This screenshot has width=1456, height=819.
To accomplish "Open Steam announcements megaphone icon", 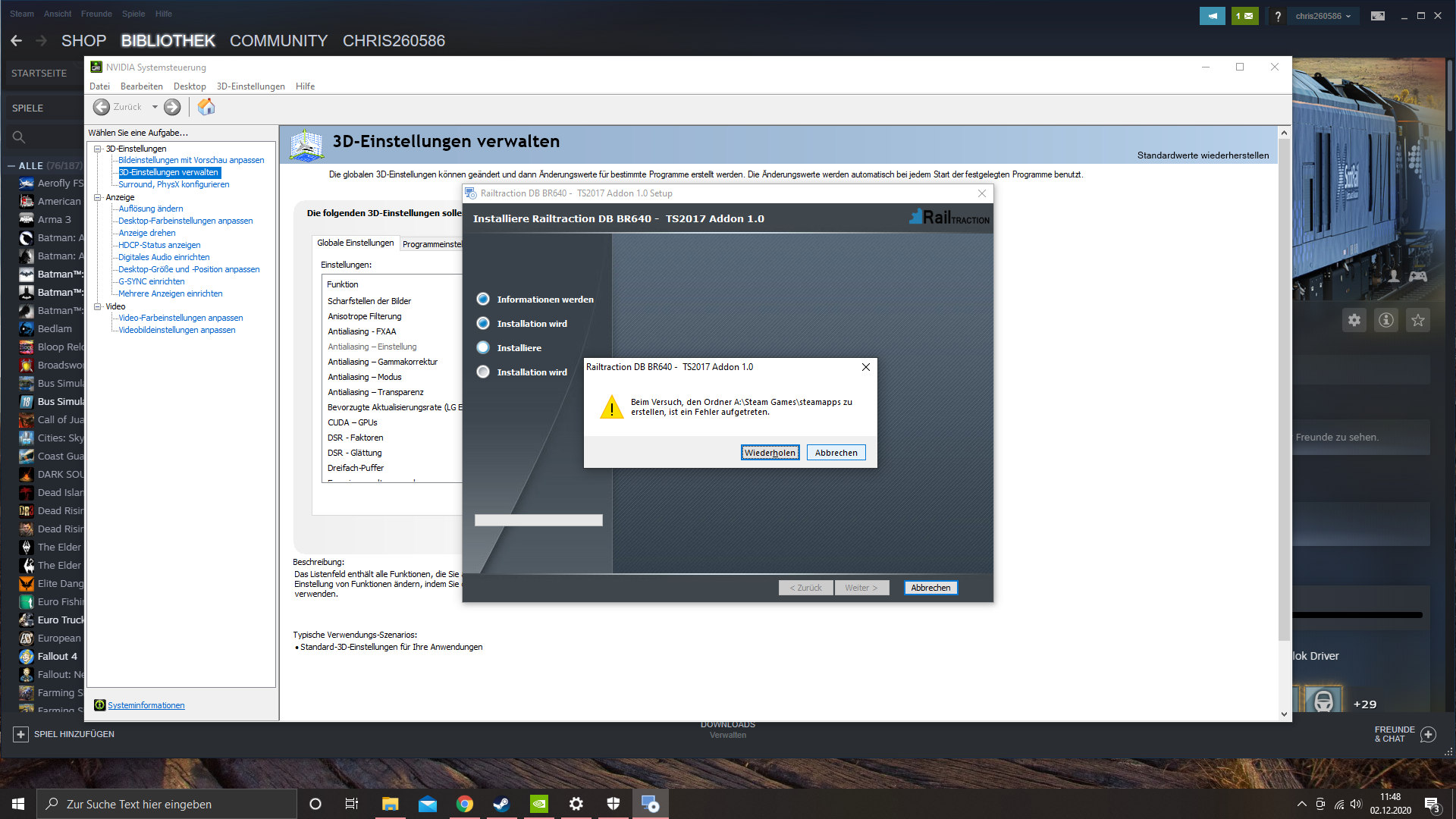I will (x=1212, y=16).
